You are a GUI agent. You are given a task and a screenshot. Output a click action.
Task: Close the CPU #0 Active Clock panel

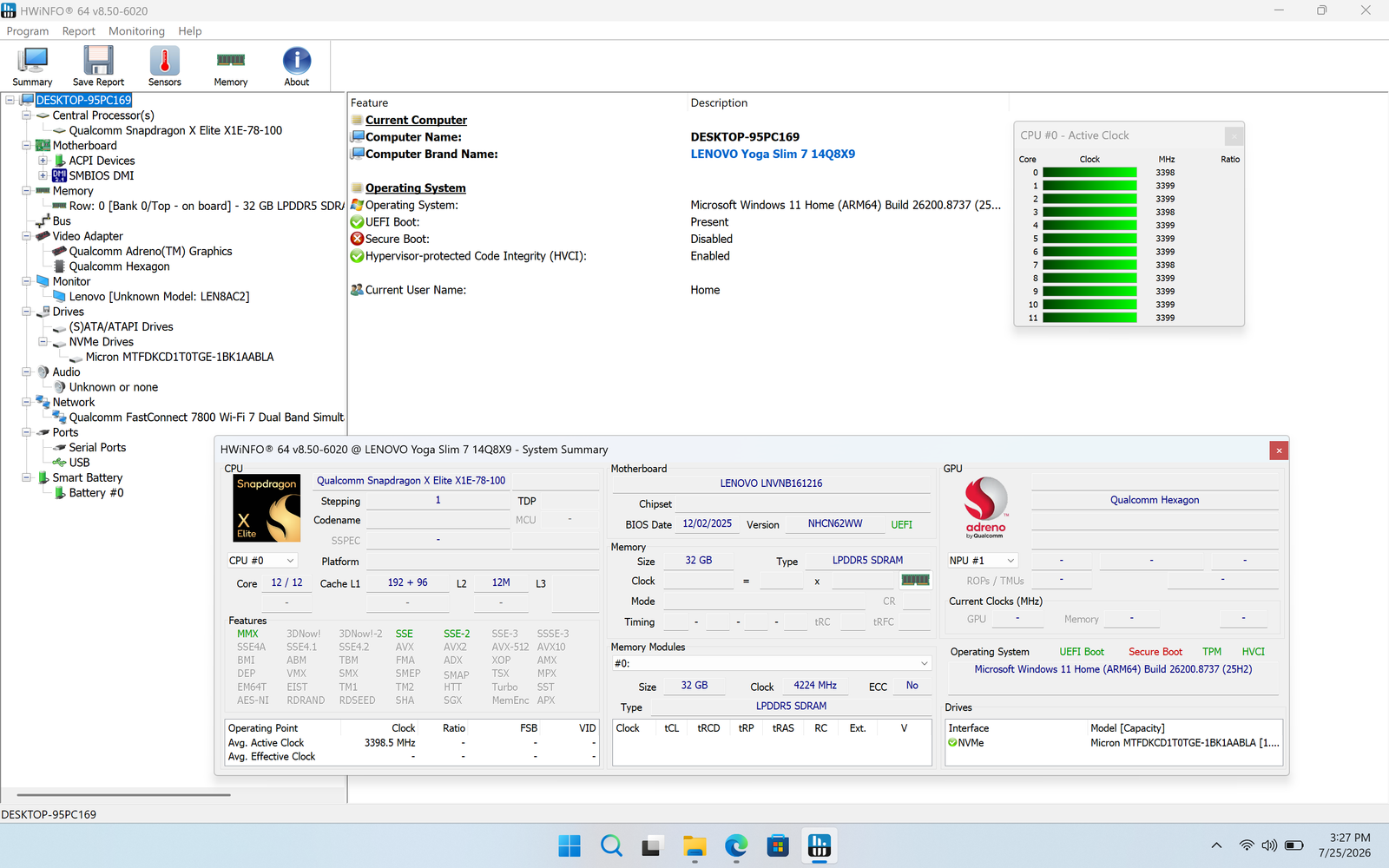pyautogui.click(x=1234, y=135)
